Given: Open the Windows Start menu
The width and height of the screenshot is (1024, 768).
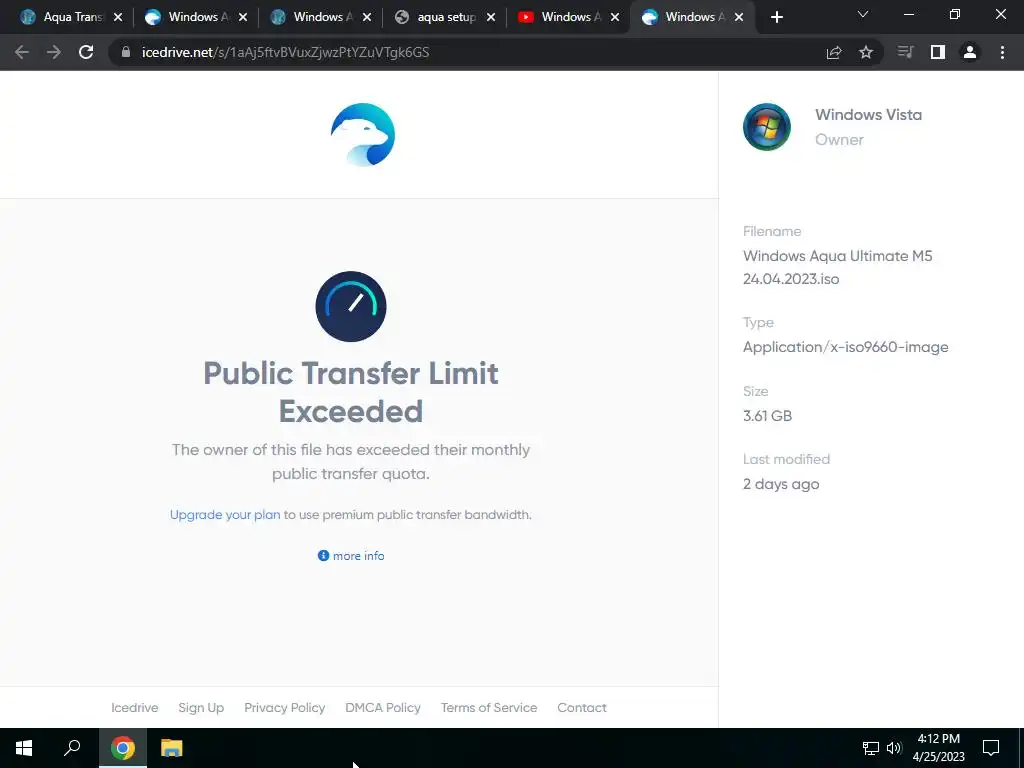Looking at the screenshot, I should point(24,748).
